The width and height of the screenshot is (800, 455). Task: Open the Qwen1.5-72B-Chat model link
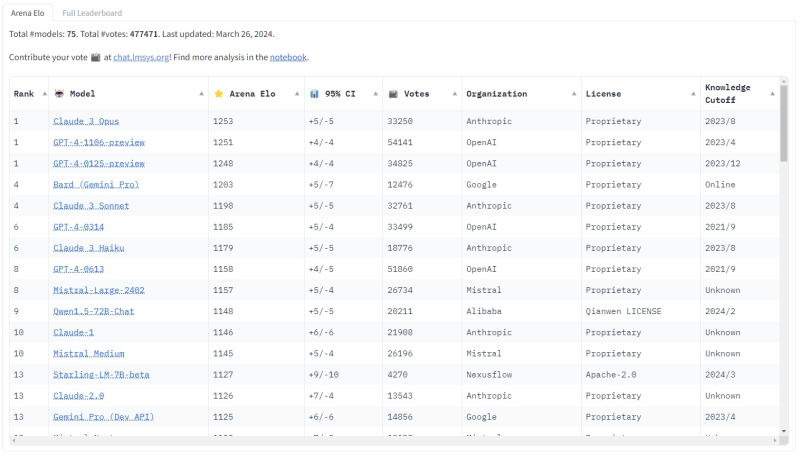pos(93,311)
